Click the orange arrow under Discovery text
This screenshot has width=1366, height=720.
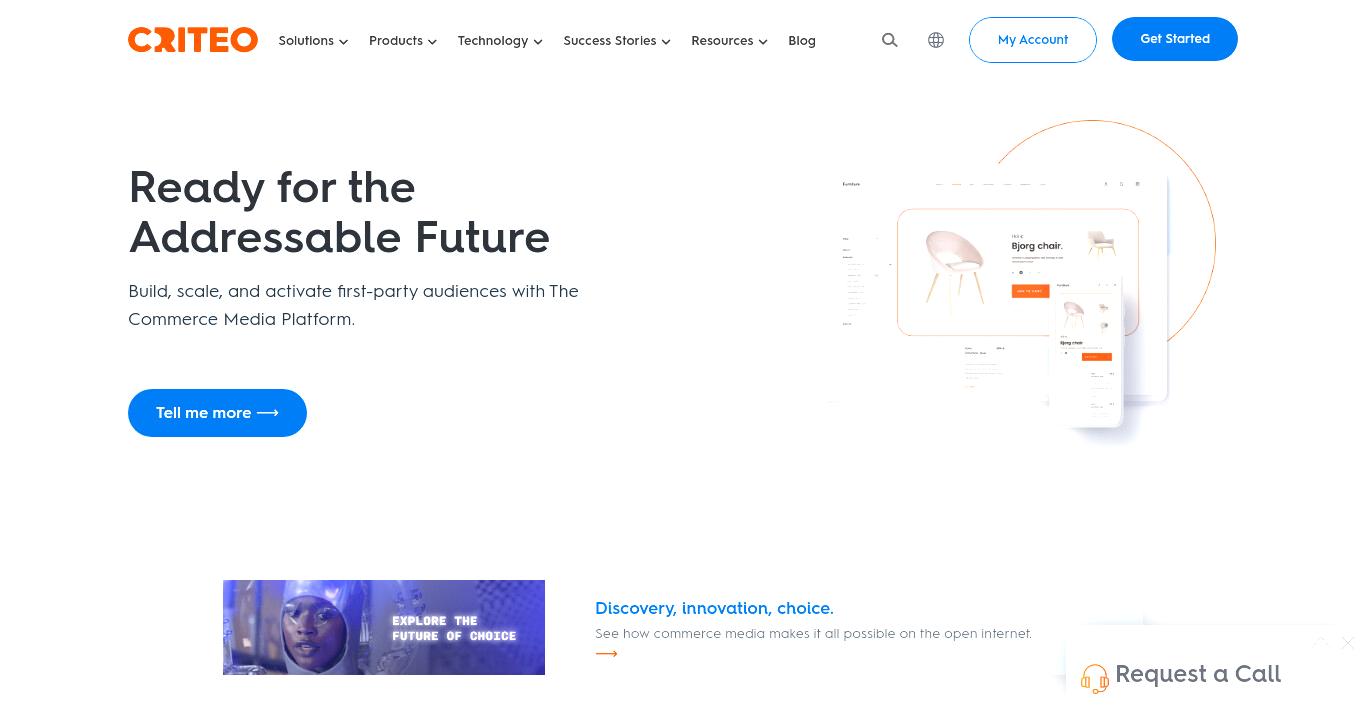(606, 654)
